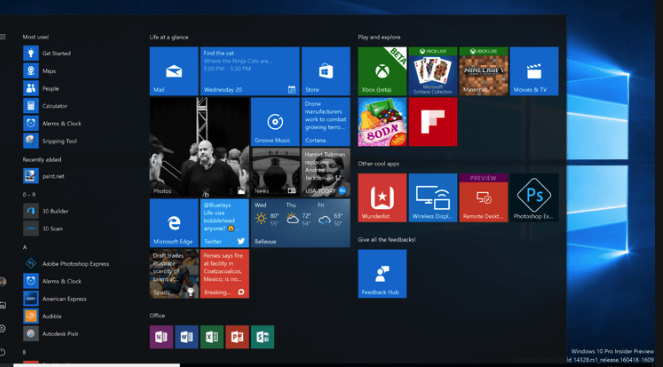Launch Adobe Photoshop Express from app list
The width and height of the screenshot is (663, 367).
tap(66, 263)
